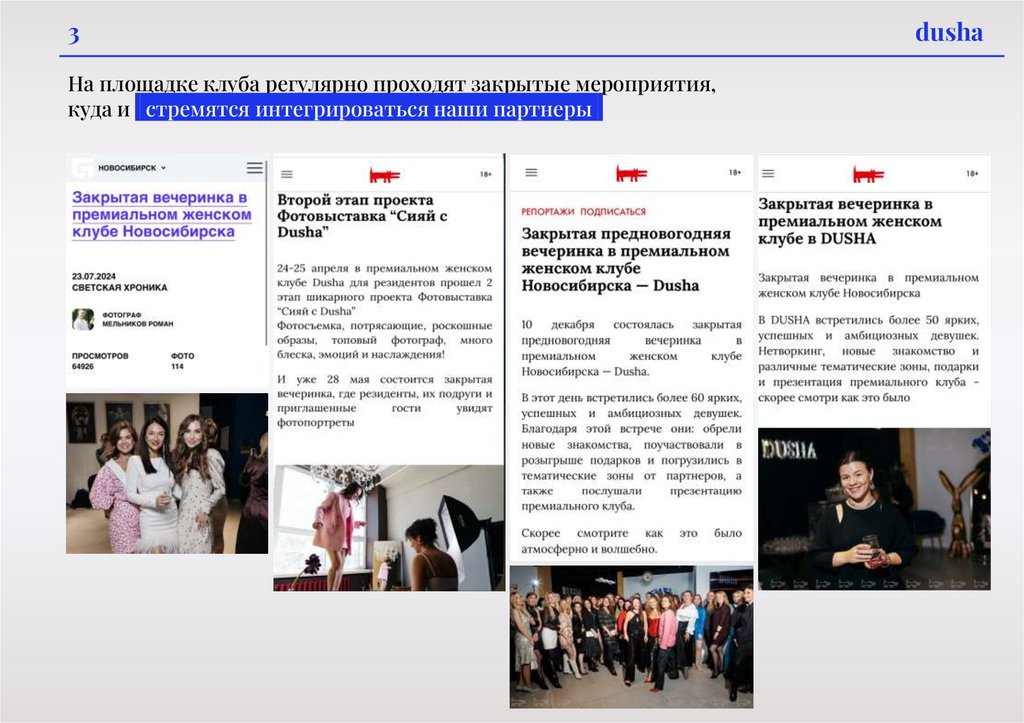Open hamburger menu above 'РЕПОРТАЖИ'
Viewport: 1024px width, 723px height.
532,172
